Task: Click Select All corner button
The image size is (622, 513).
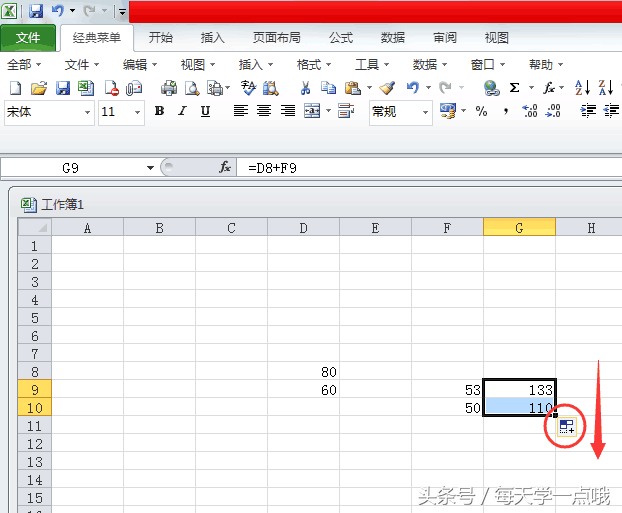Action: tap(35, 227)
